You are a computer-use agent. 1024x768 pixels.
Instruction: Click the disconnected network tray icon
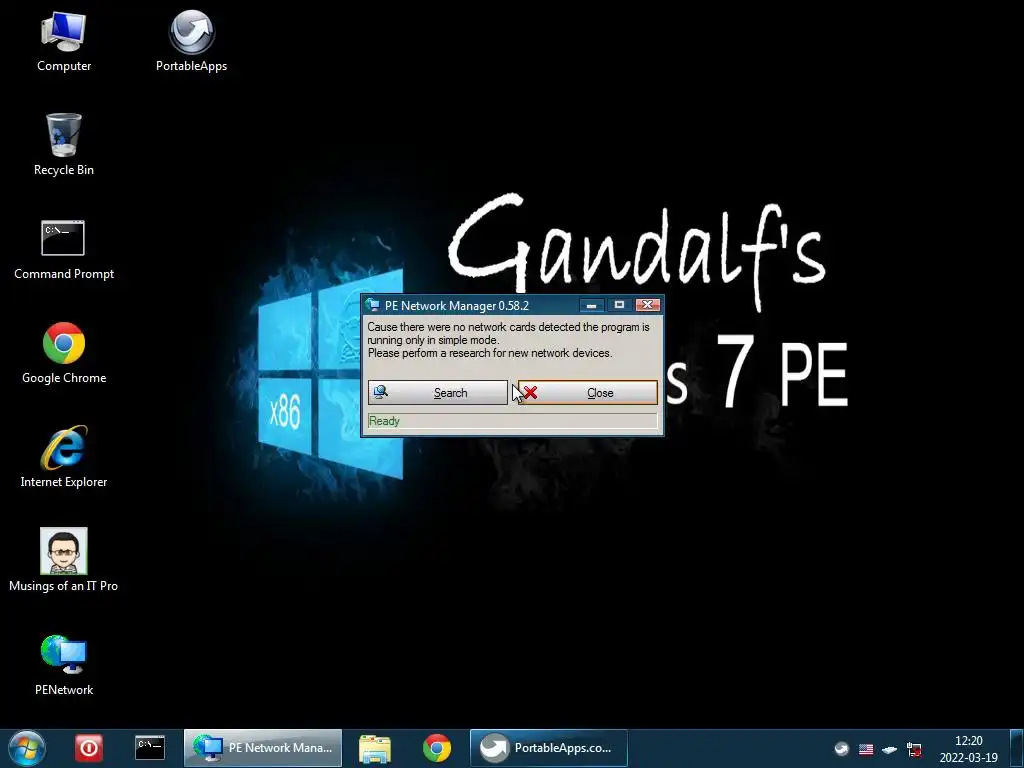click(x=914, y=749)
